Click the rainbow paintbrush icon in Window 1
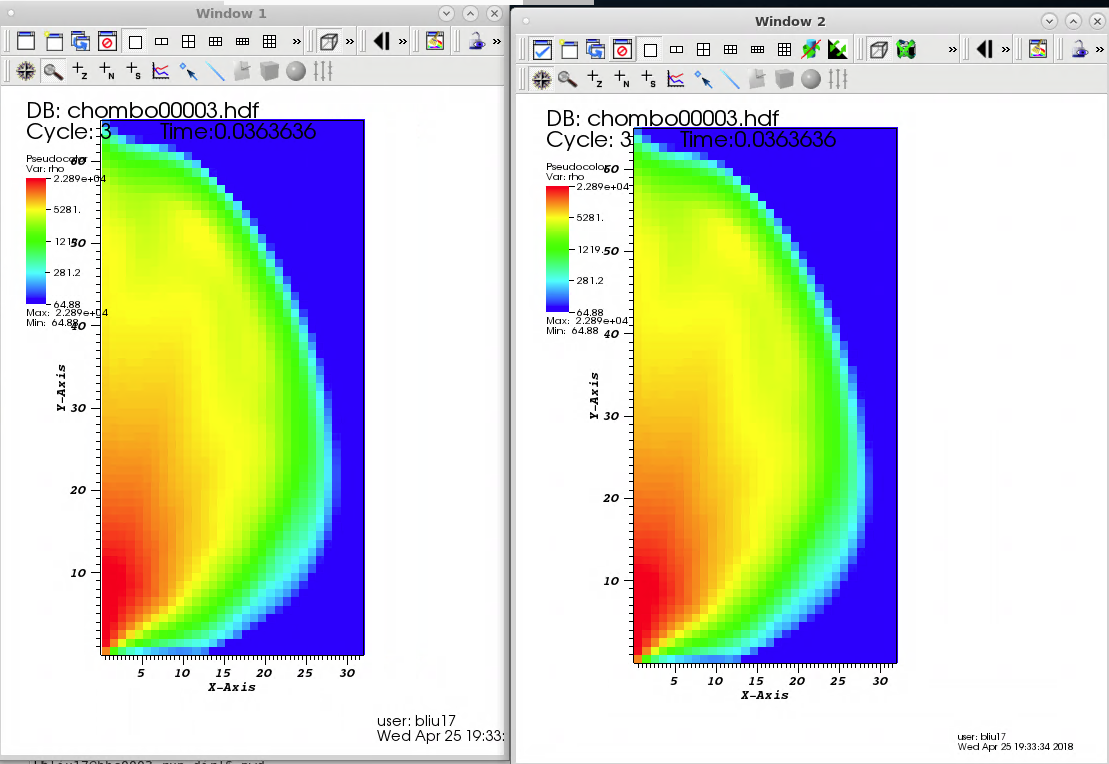Screen dimensions: 1109x764 click(435, 42)
